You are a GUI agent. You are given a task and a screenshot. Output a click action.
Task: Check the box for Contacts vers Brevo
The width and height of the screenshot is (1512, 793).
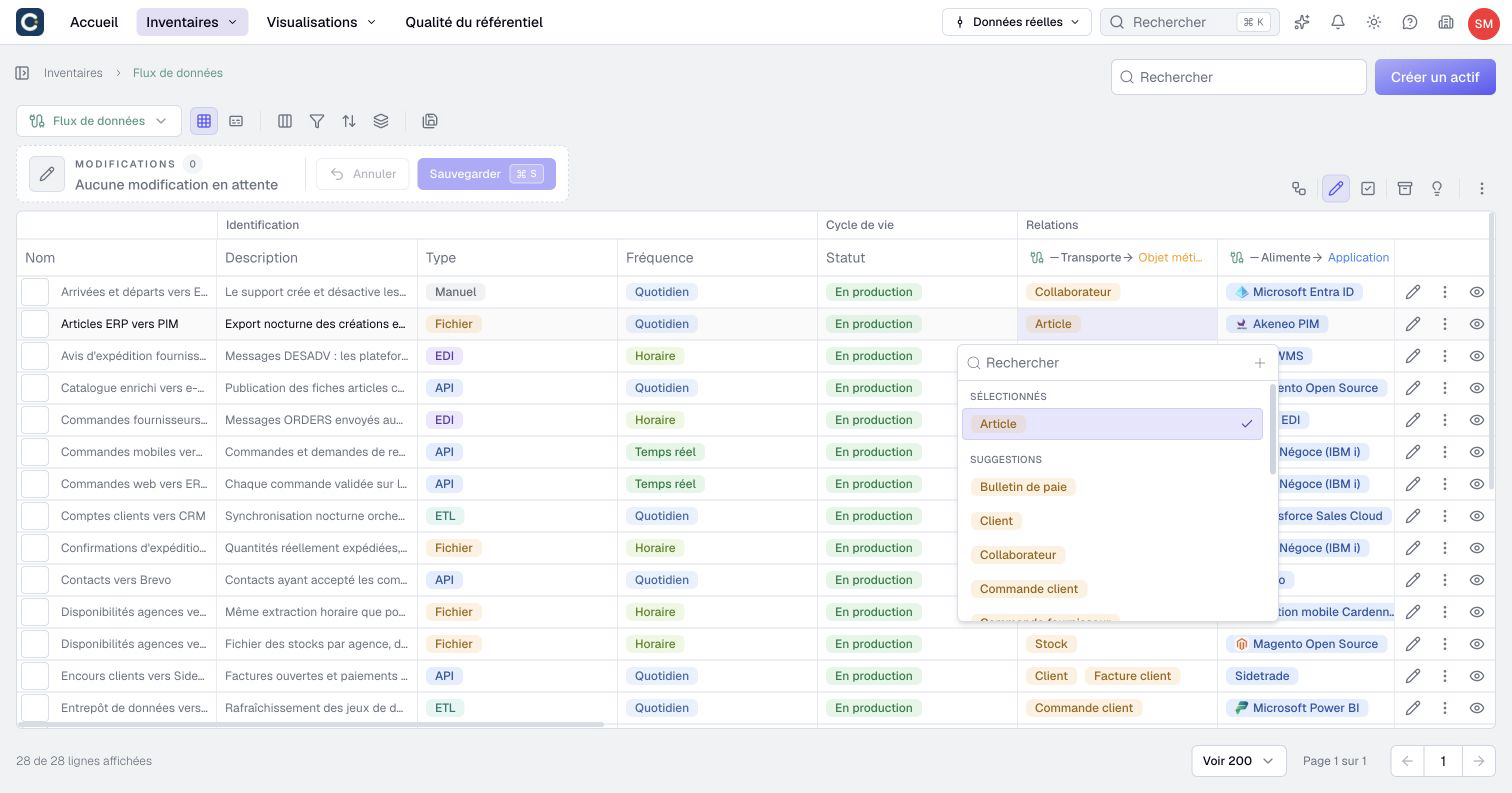click(35, 580)
